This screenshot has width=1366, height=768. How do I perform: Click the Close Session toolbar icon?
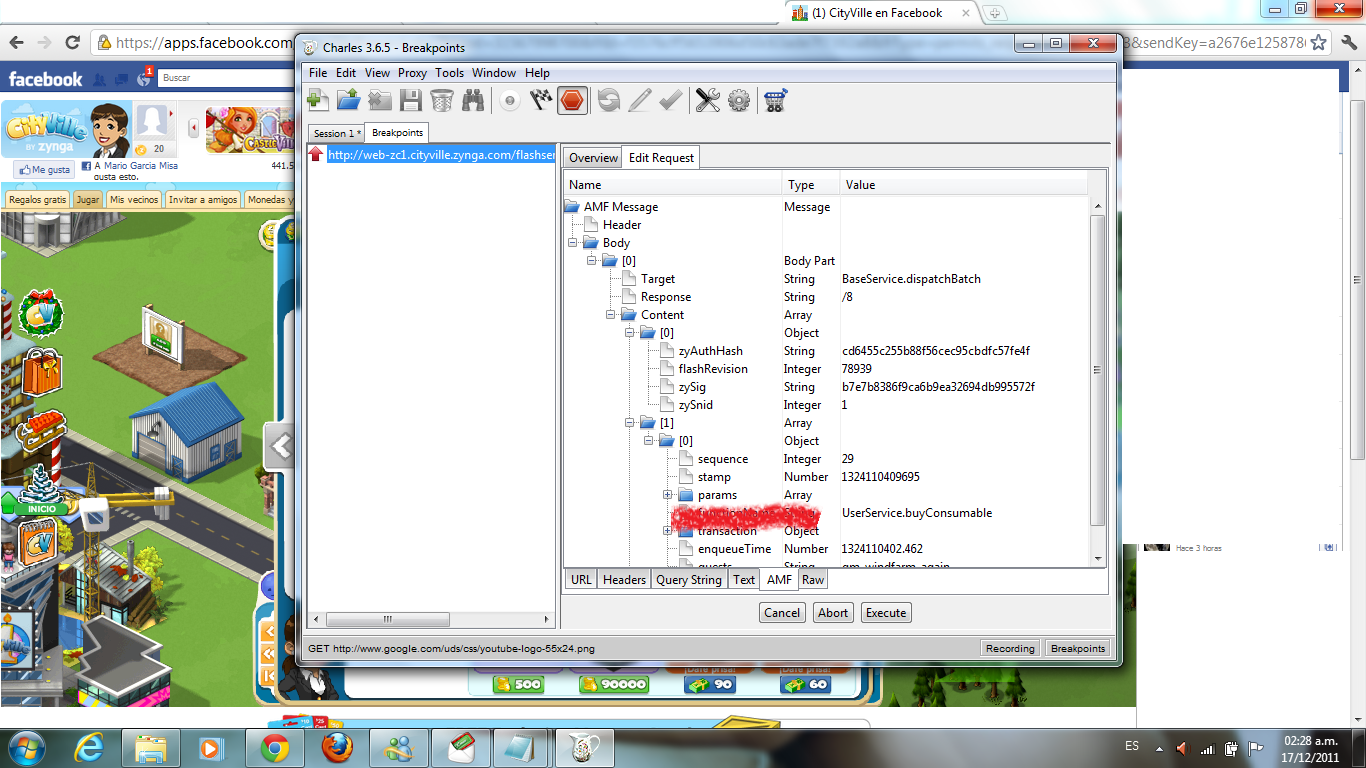pos(379,100)
